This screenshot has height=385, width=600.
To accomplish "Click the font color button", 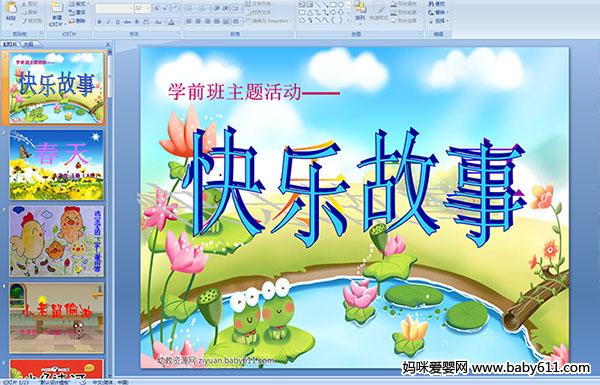I will 171,22.
